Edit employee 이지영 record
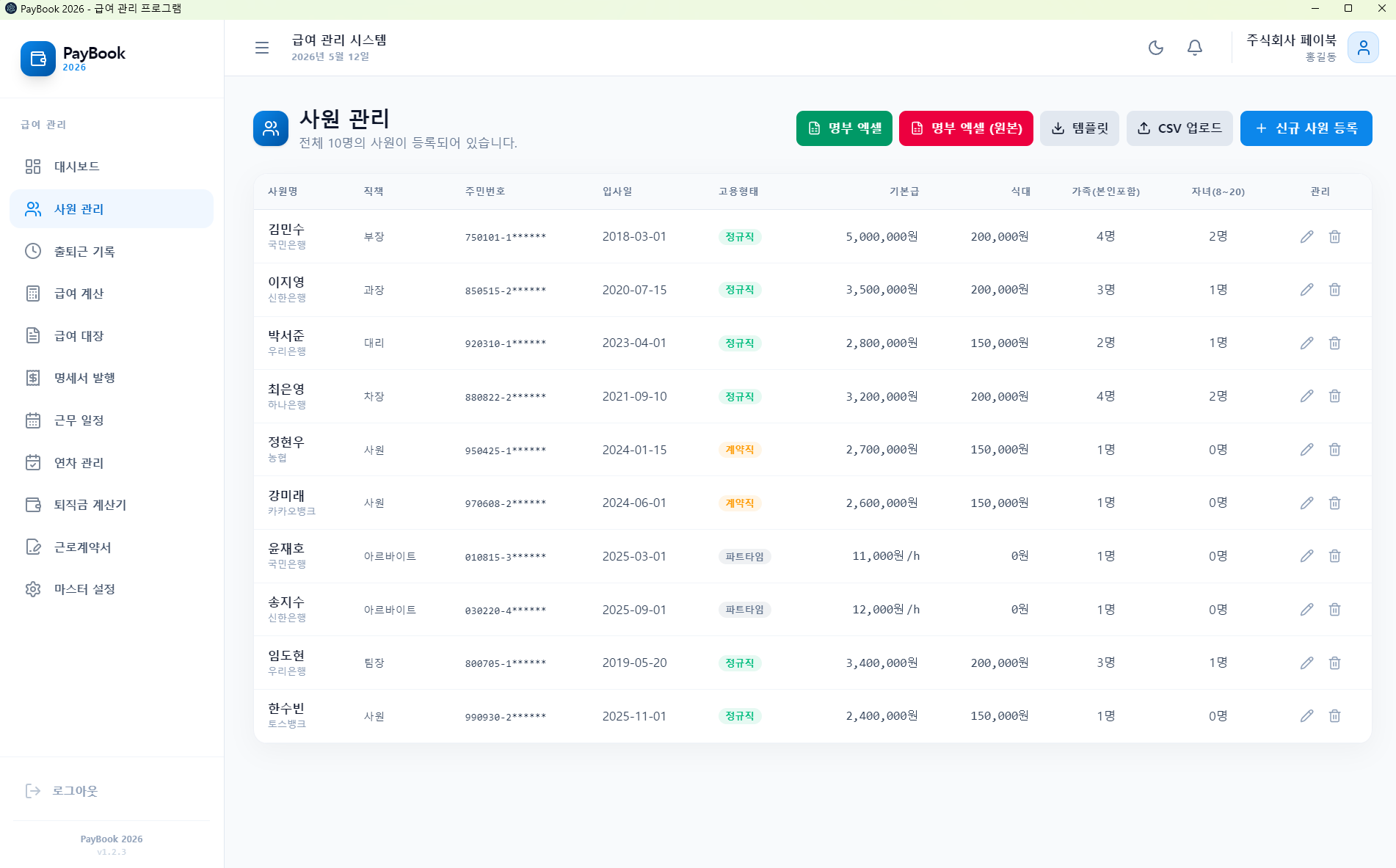Image resolution: width=1396 pixels, height=868 pixels. coord(1307,290)
